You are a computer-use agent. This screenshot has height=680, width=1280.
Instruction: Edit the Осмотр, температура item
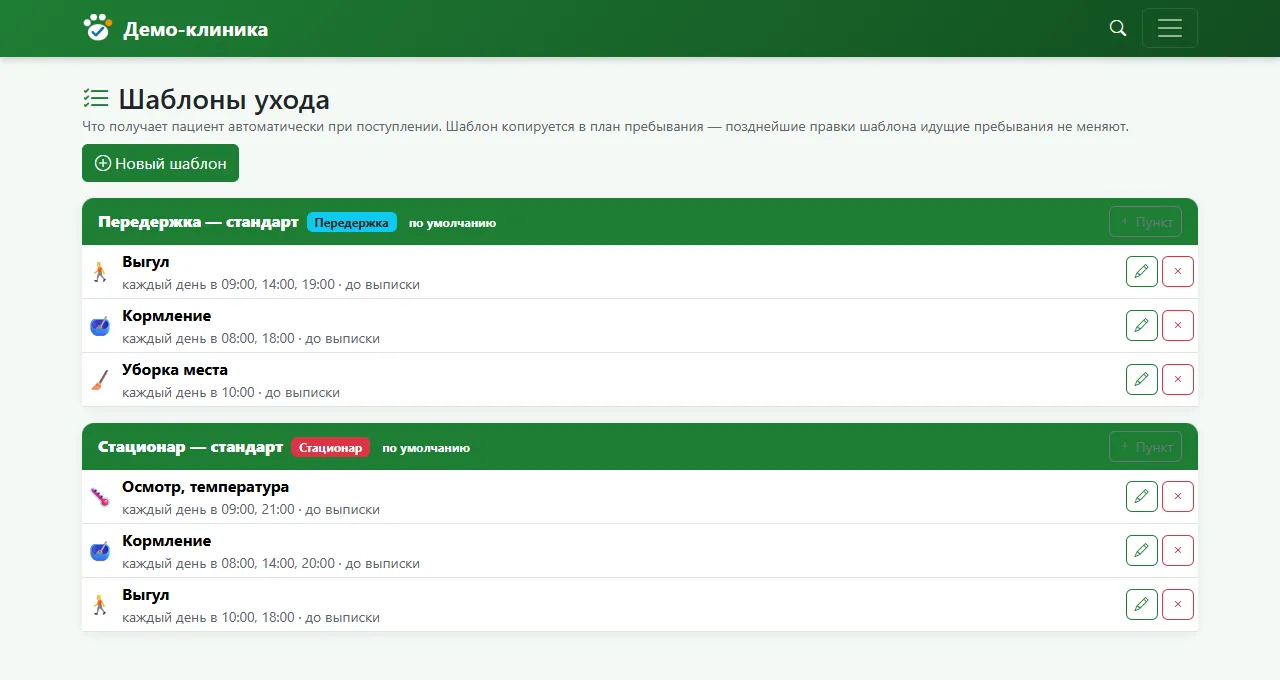(1142, 496)
